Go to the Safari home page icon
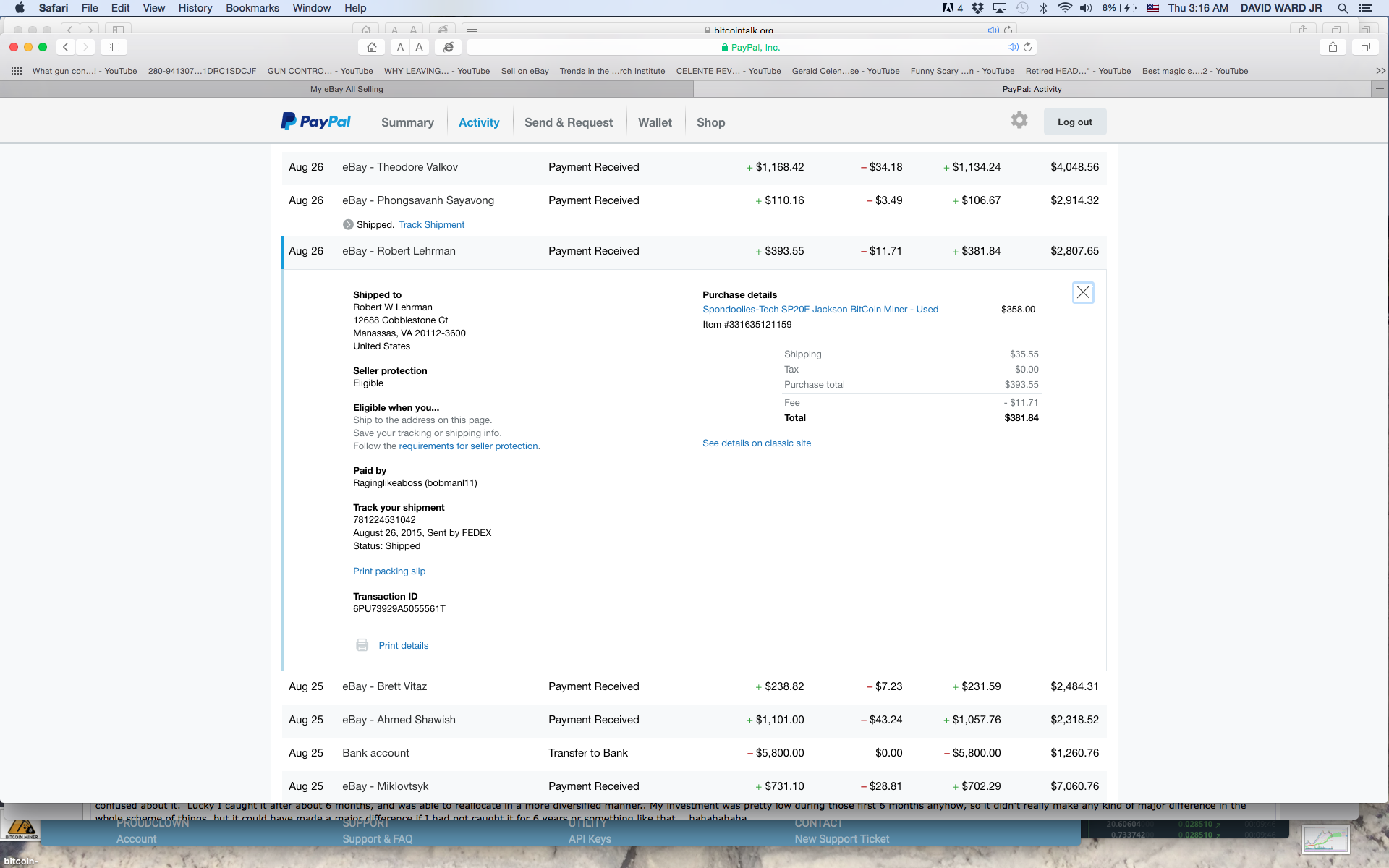The height and width of the screenshot is (868, 1389). click(371, 47)
